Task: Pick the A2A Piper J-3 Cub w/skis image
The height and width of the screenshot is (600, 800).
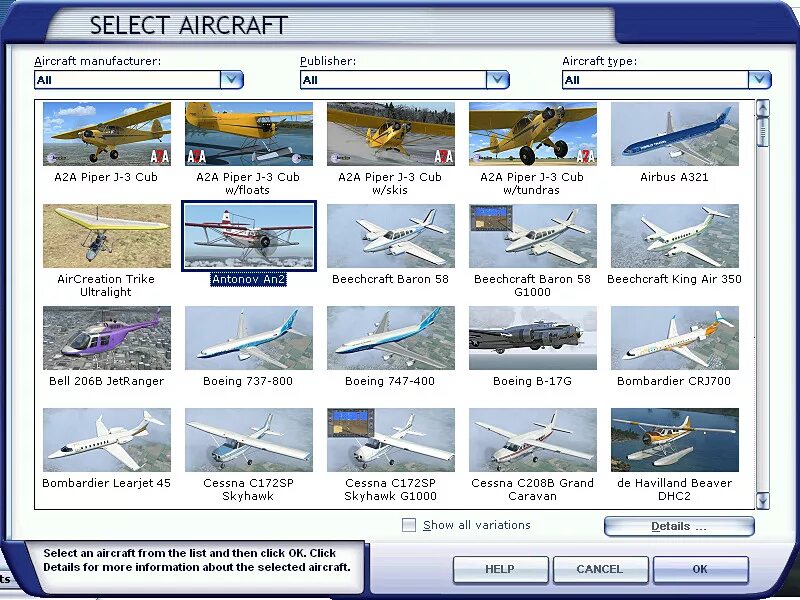Action: pyautogui.click(x=391, y=134)
